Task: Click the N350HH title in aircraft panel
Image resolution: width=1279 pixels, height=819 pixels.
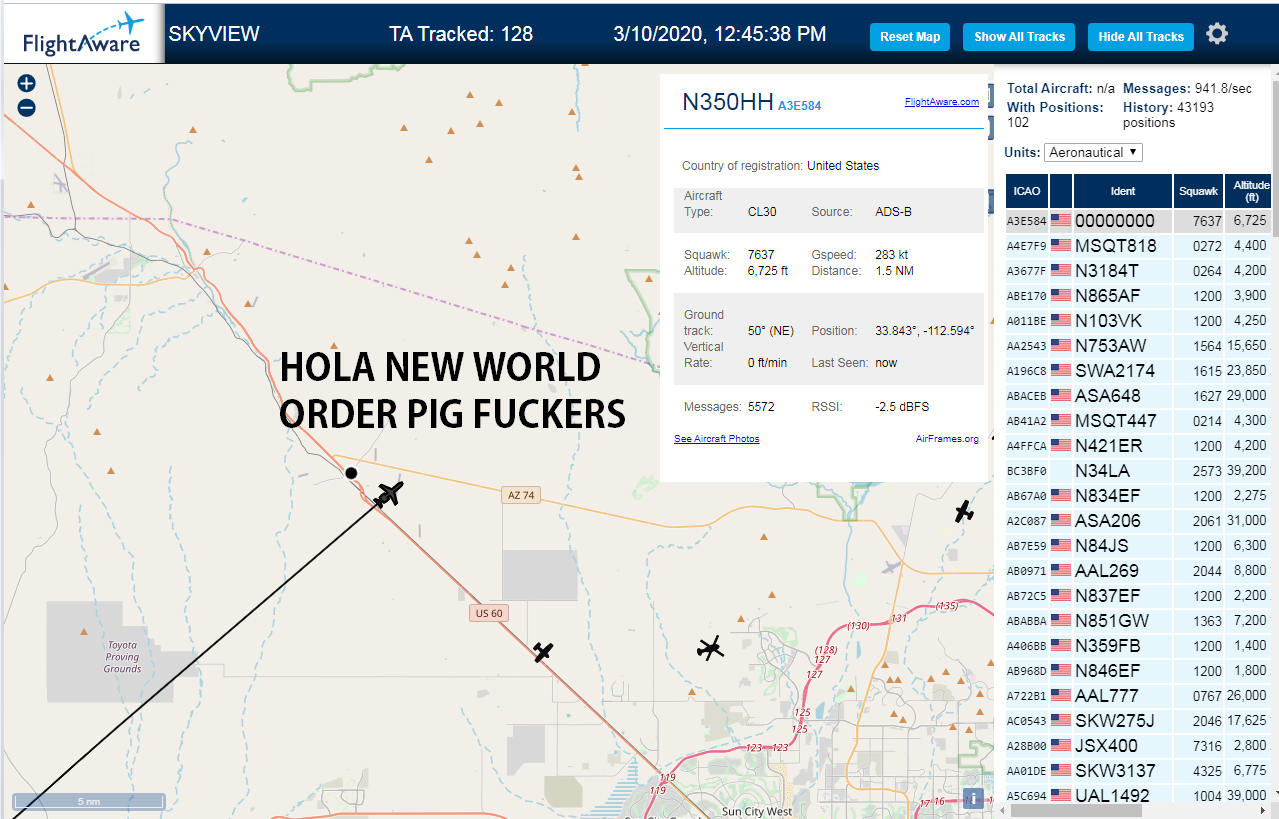Action: 727,102
